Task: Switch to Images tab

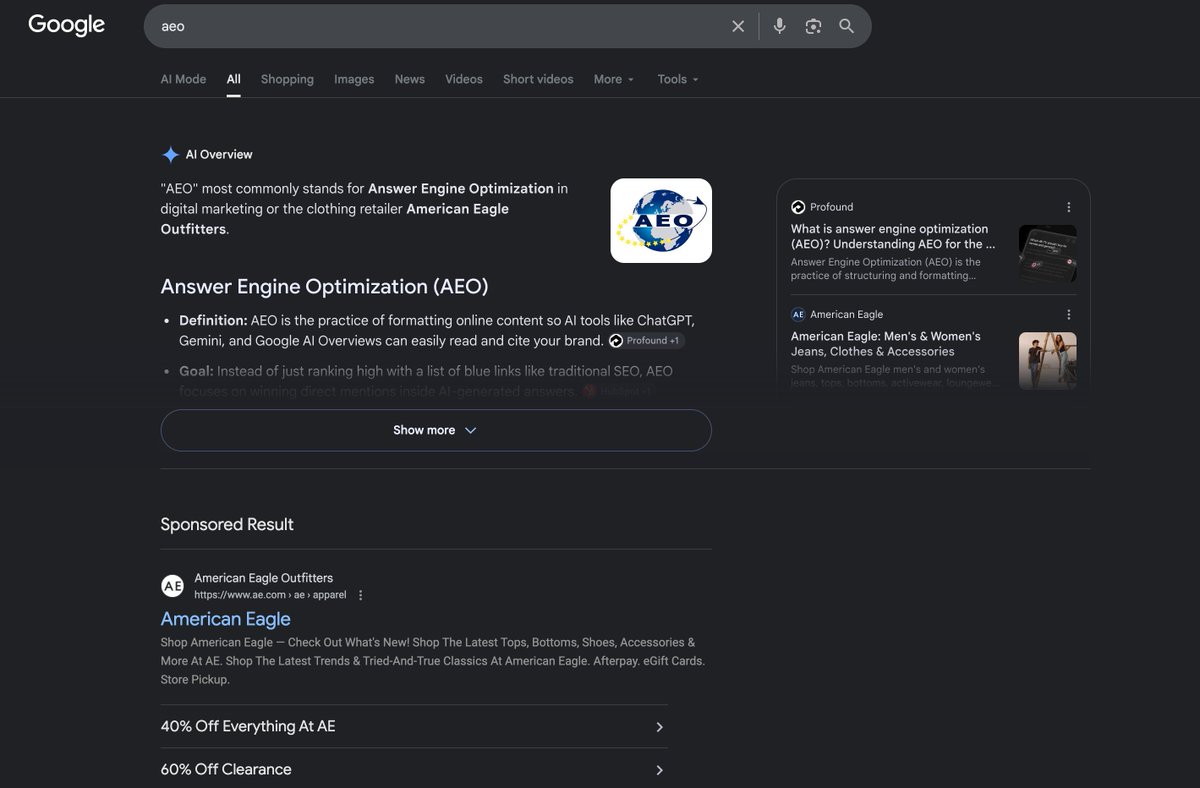Action: click(x=354, y=79)
